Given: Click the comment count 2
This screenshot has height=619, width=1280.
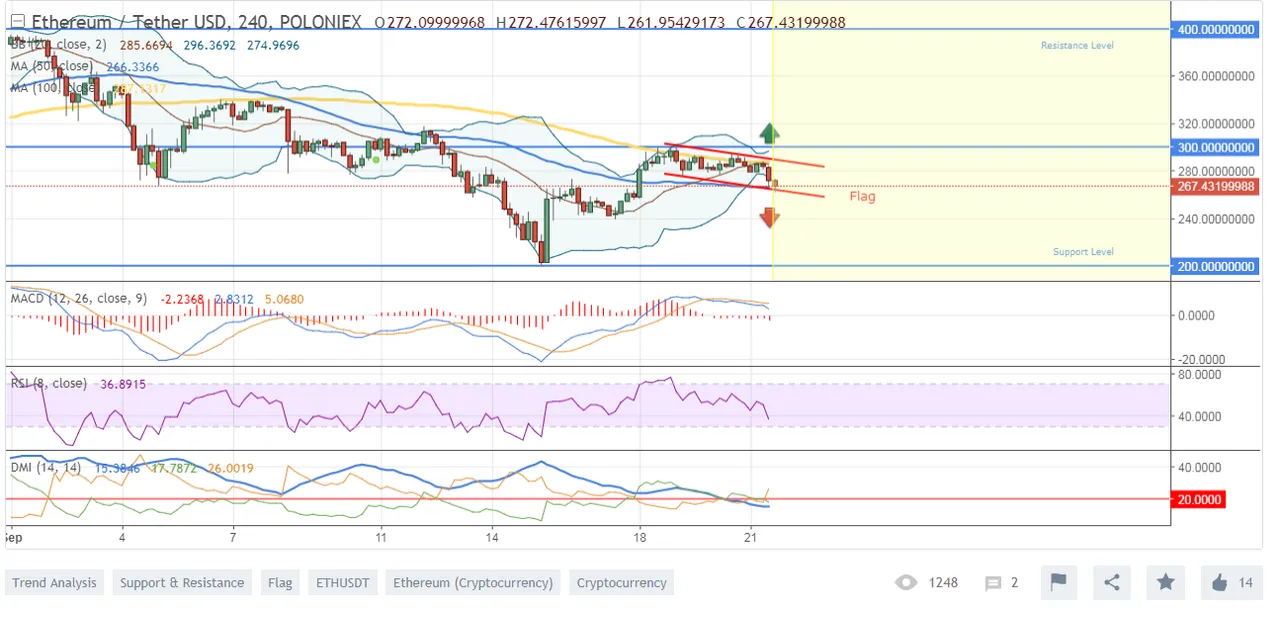Looking at the screenshot, I should click(1014, 582).
